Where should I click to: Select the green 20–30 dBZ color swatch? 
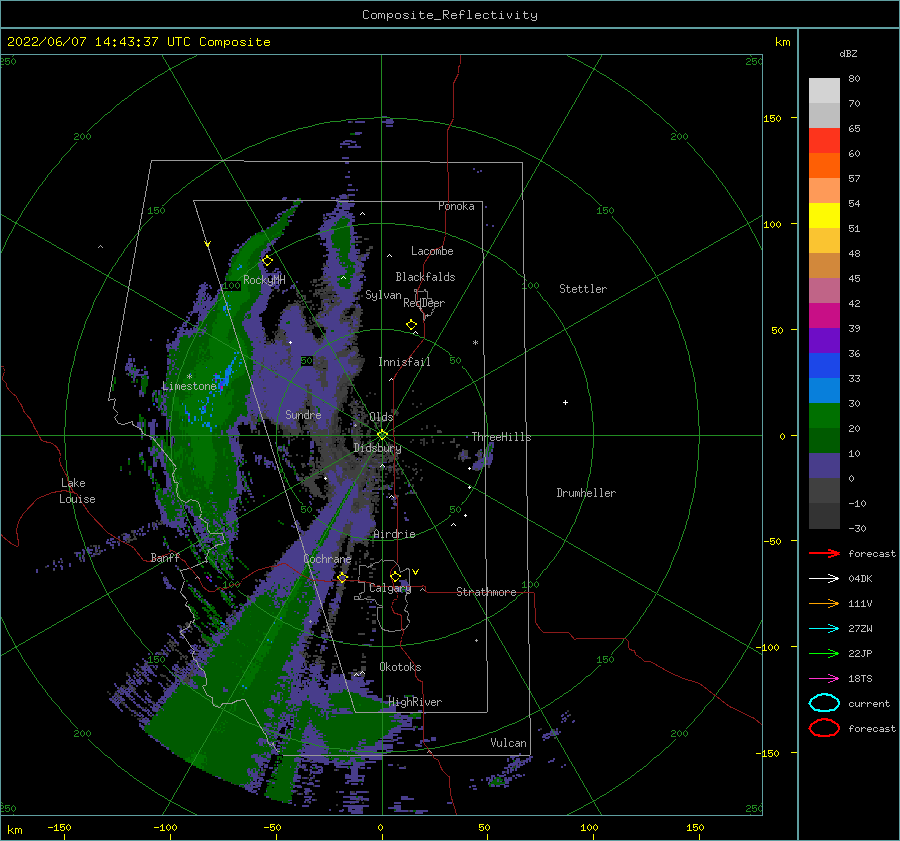pos(824,416)
